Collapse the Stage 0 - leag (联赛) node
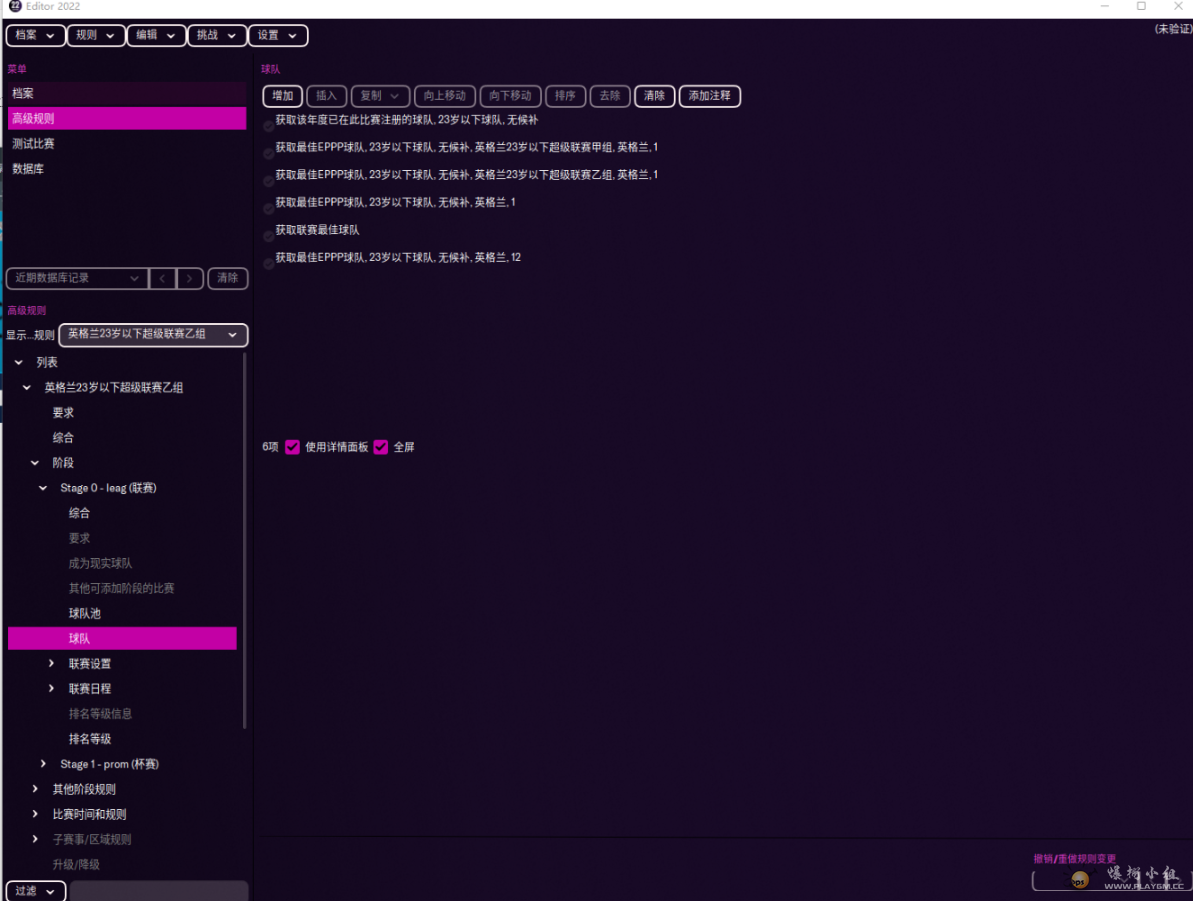 tap(43, 489)
